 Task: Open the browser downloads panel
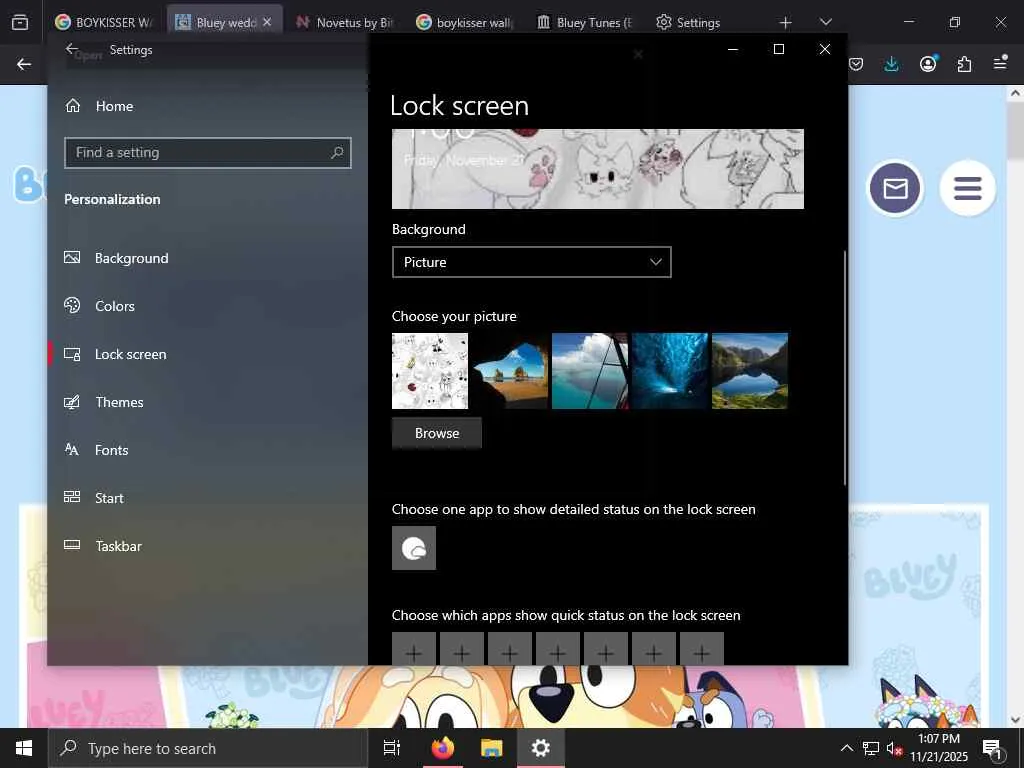tap(891, 64)
